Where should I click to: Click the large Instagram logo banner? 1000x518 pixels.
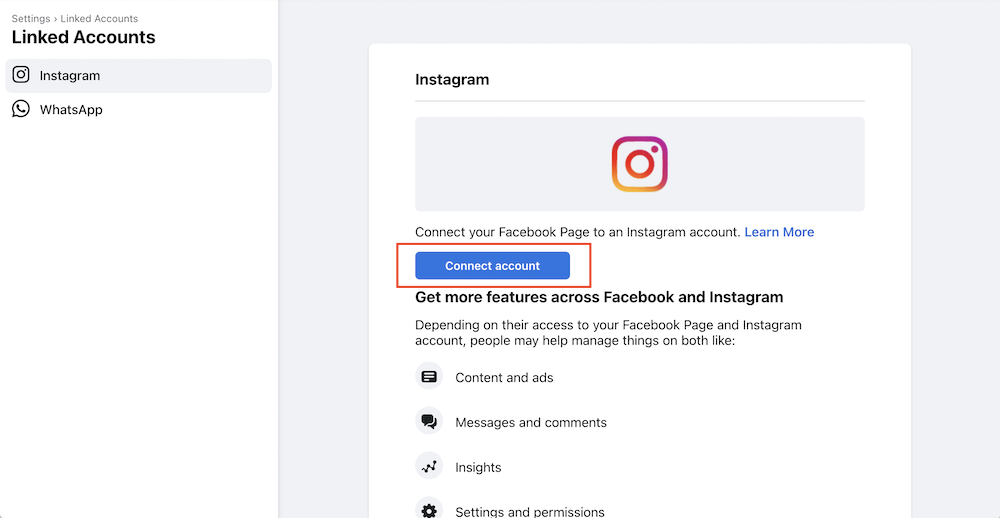[640, 164]
